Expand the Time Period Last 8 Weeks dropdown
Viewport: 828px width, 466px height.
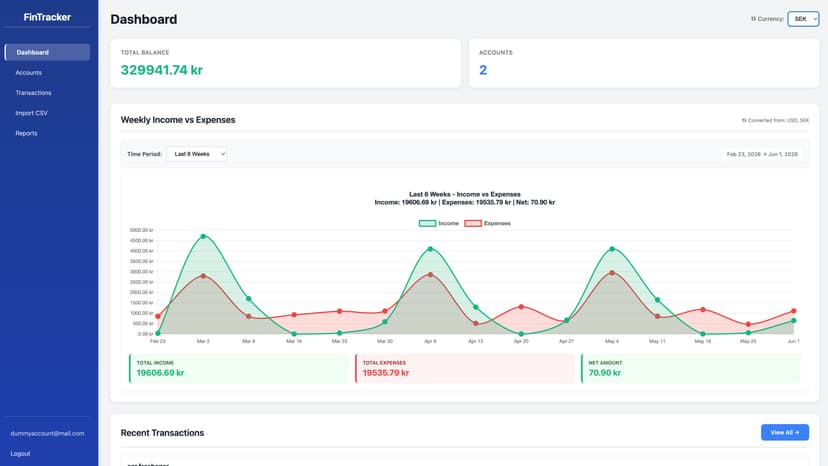[x=197, y=154]
